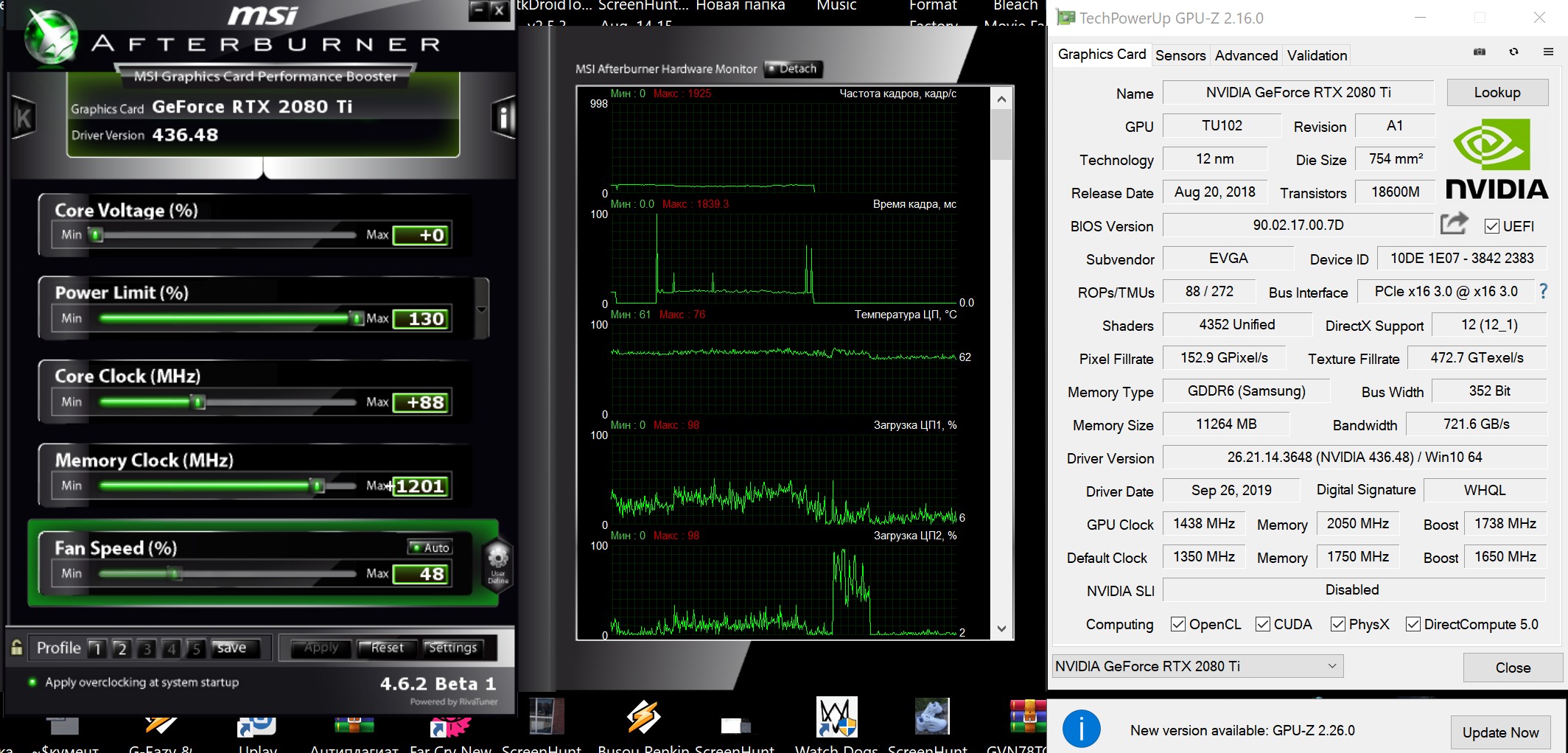This screenshot has width=1568, height=753.
Task: Click the Bus Interface question mark
Action: (x=1543, y=292)
